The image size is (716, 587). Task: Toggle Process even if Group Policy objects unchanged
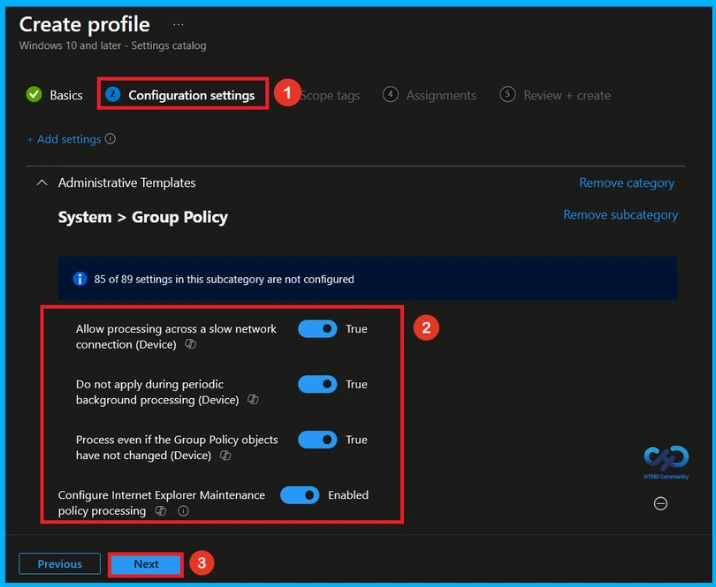317,439
